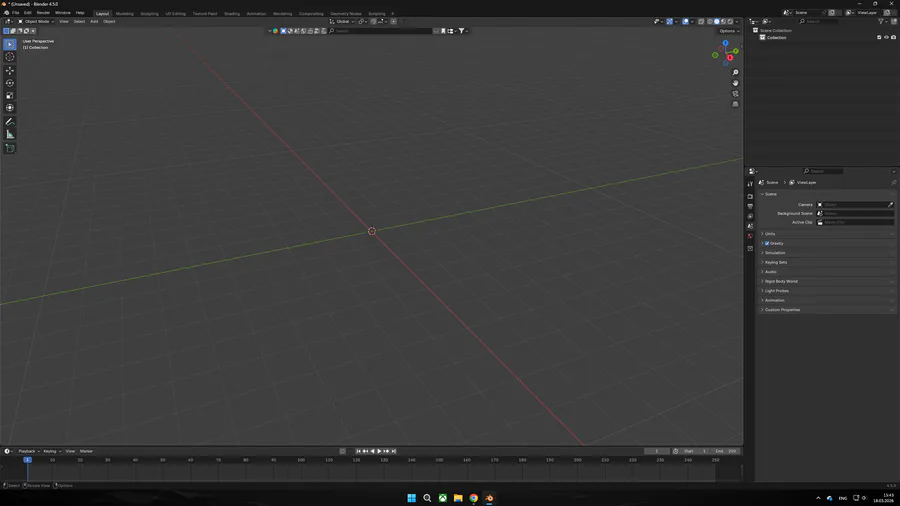Pick camera with the eyedropper icon

(x=890, y=204)
